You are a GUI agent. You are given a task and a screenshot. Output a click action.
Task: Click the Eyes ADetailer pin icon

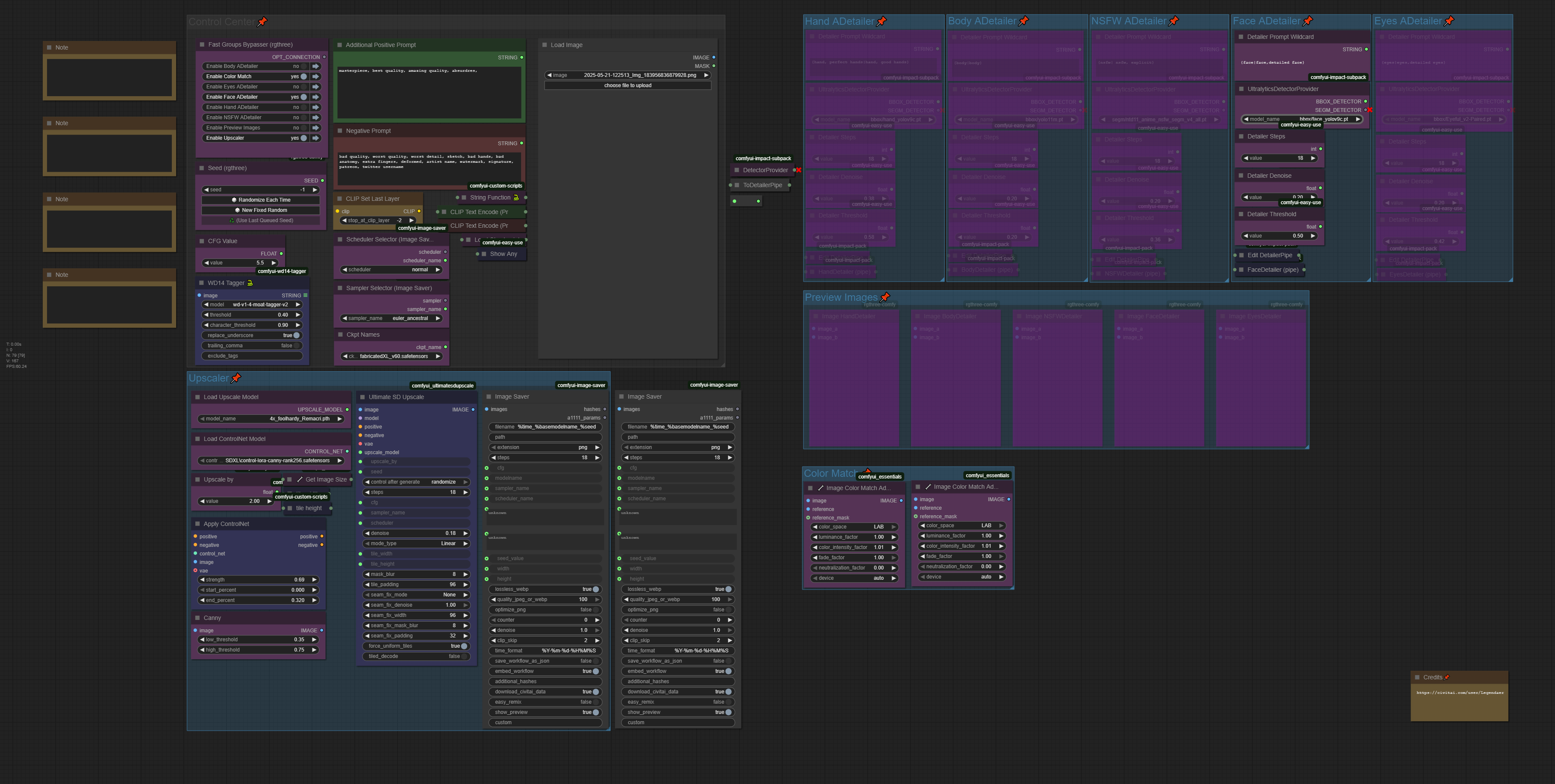pos(1449,21)
